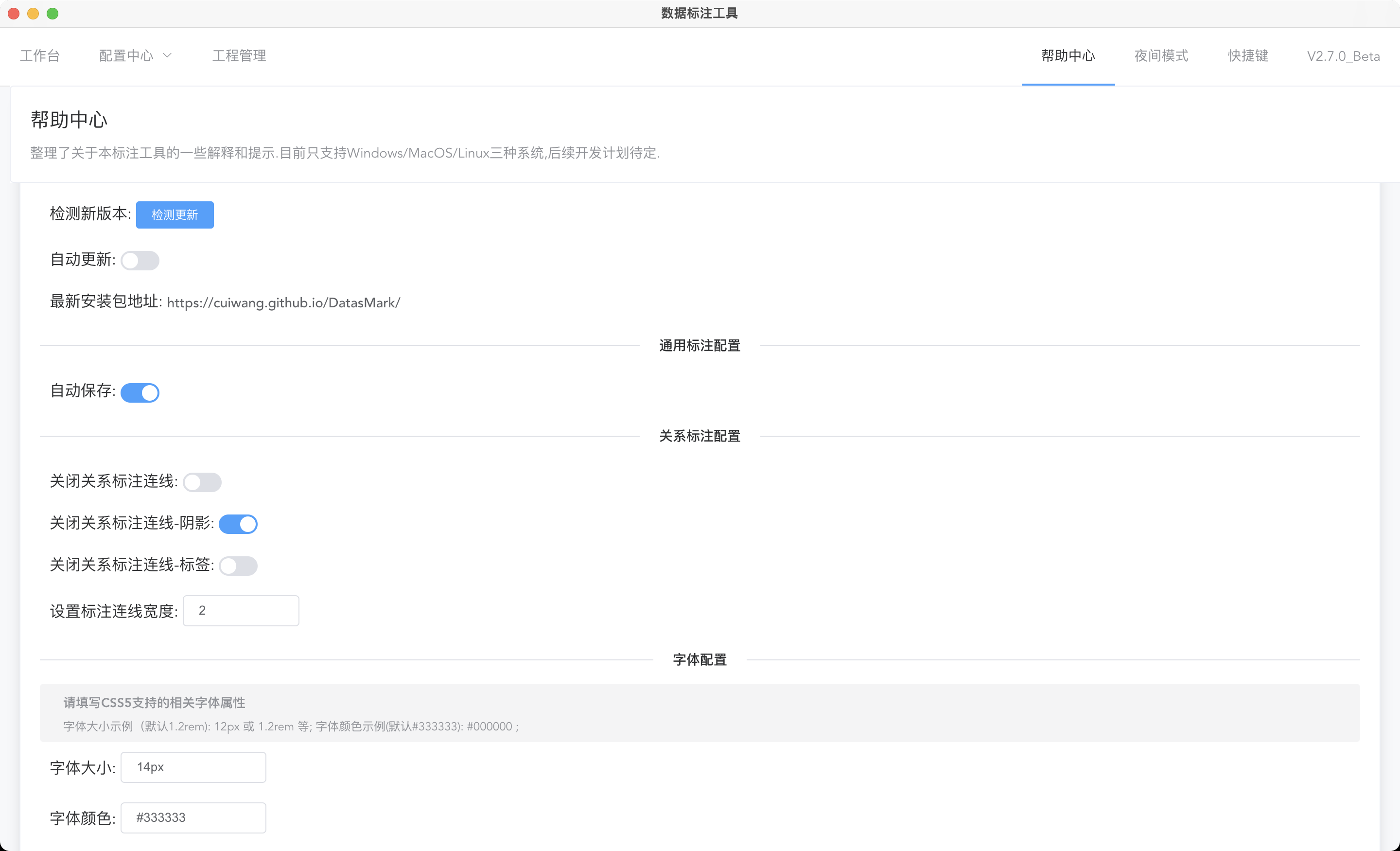Viewport: 1400px width, 851px height.
Task: Open the DatasMark install package link
Action: [x=283, y=303]
